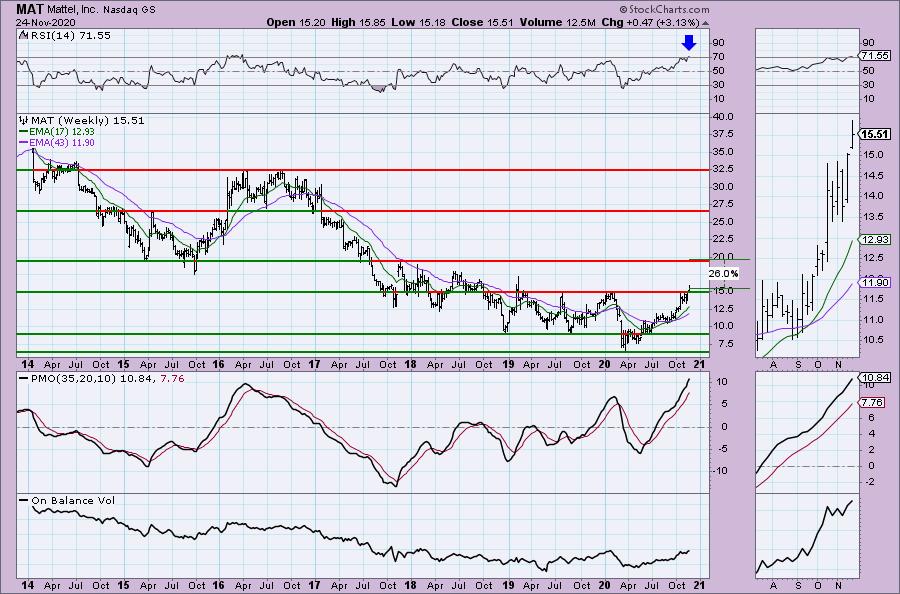Click the Close 15.51 header value
This screenshot has height=594, width=900.
(483, 22)
